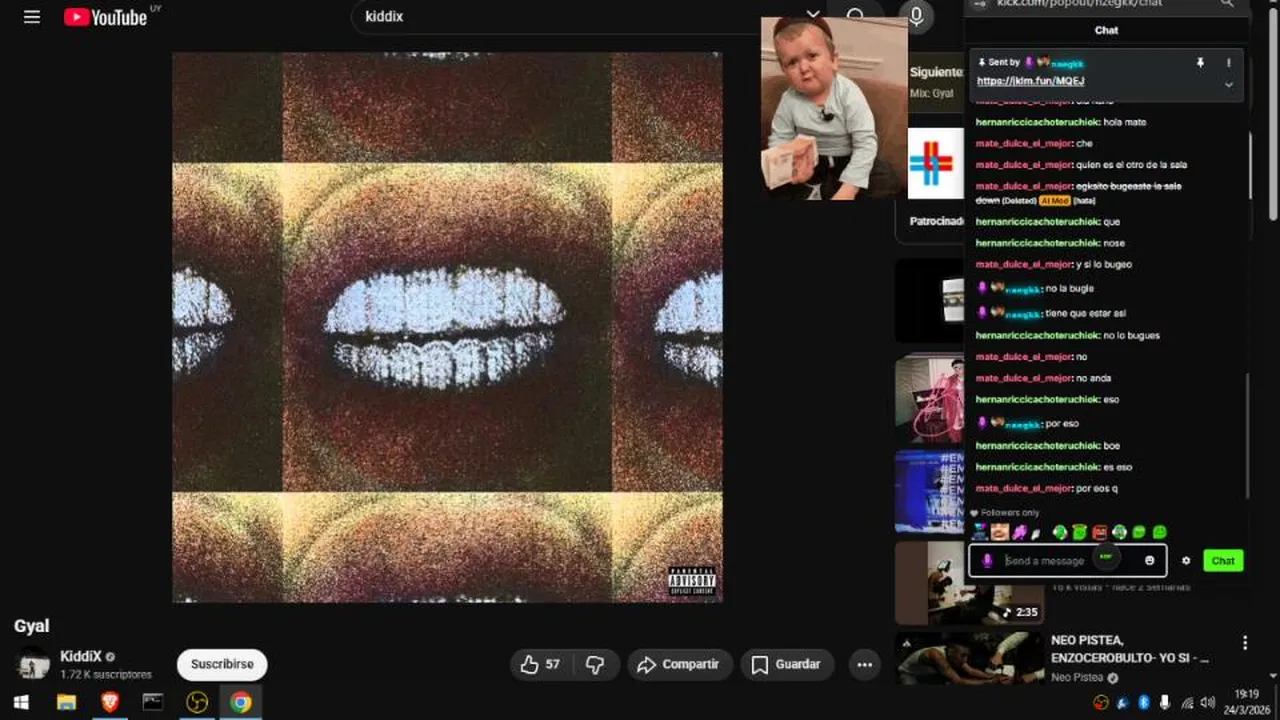Open the KiddiX channel name link
Viewport: 1280px width, 720px height.
tap(81, 656)
